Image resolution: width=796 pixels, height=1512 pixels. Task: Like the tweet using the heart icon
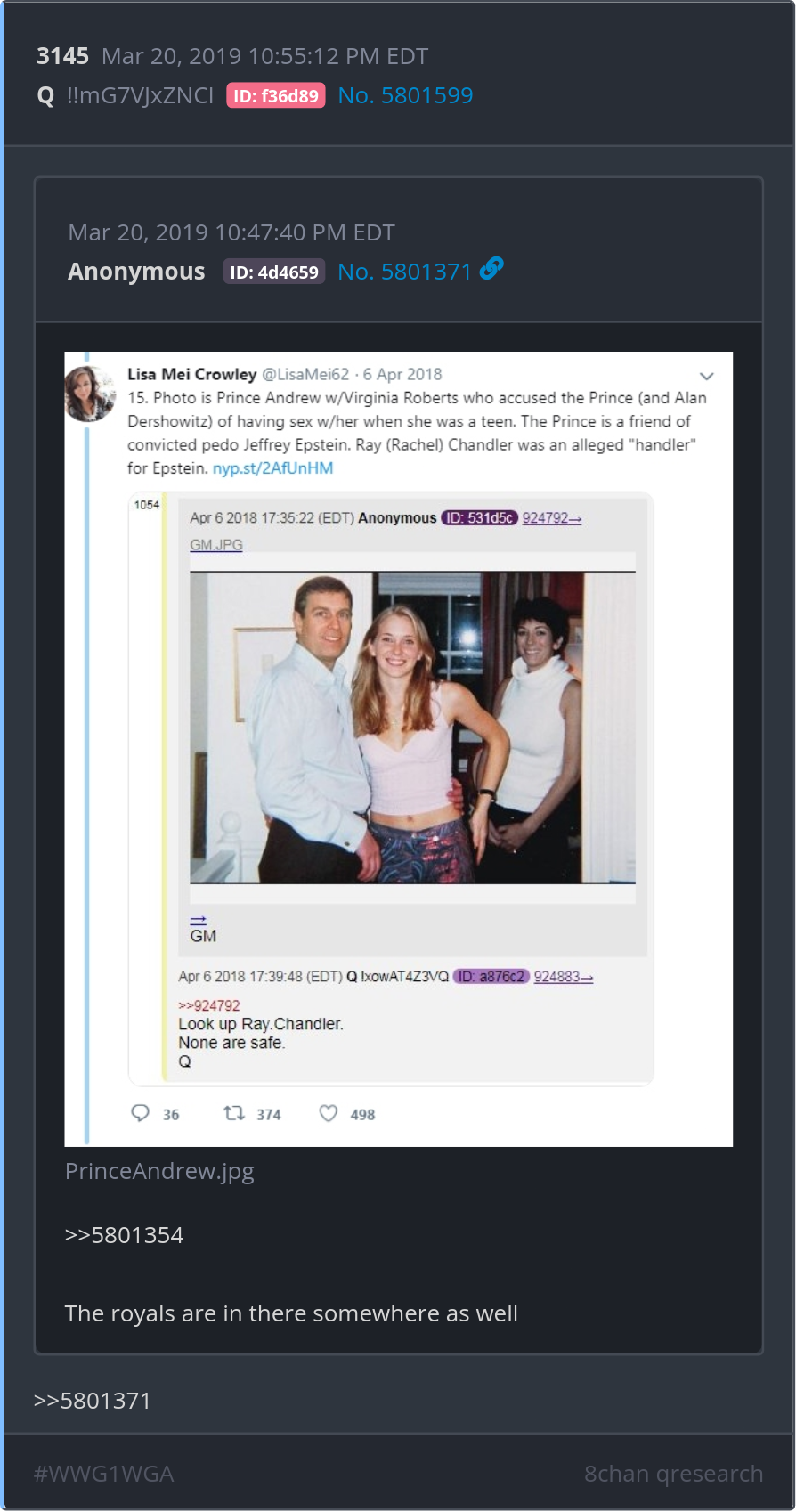(x=329, y=1113)
